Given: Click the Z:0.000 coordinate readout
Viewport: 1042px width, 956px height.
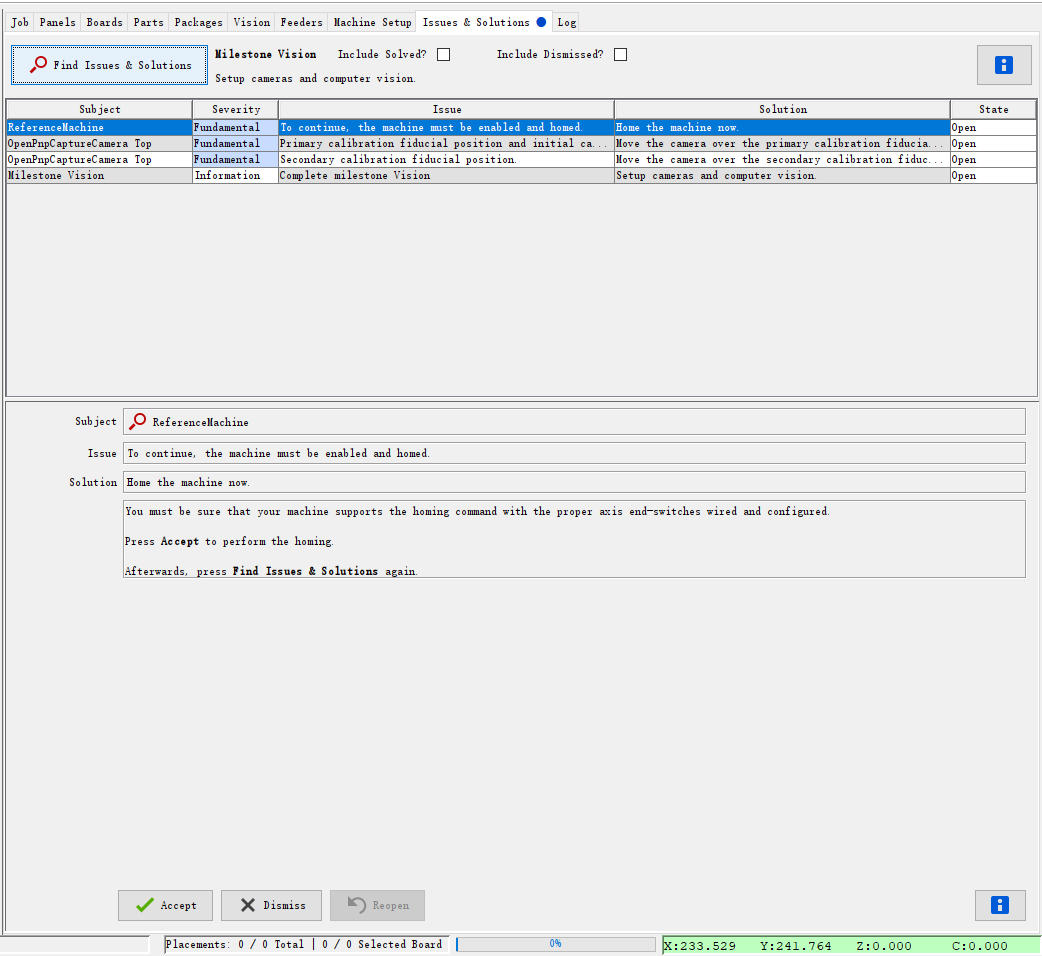Looking at the screenshot, I should click(884, 945).
